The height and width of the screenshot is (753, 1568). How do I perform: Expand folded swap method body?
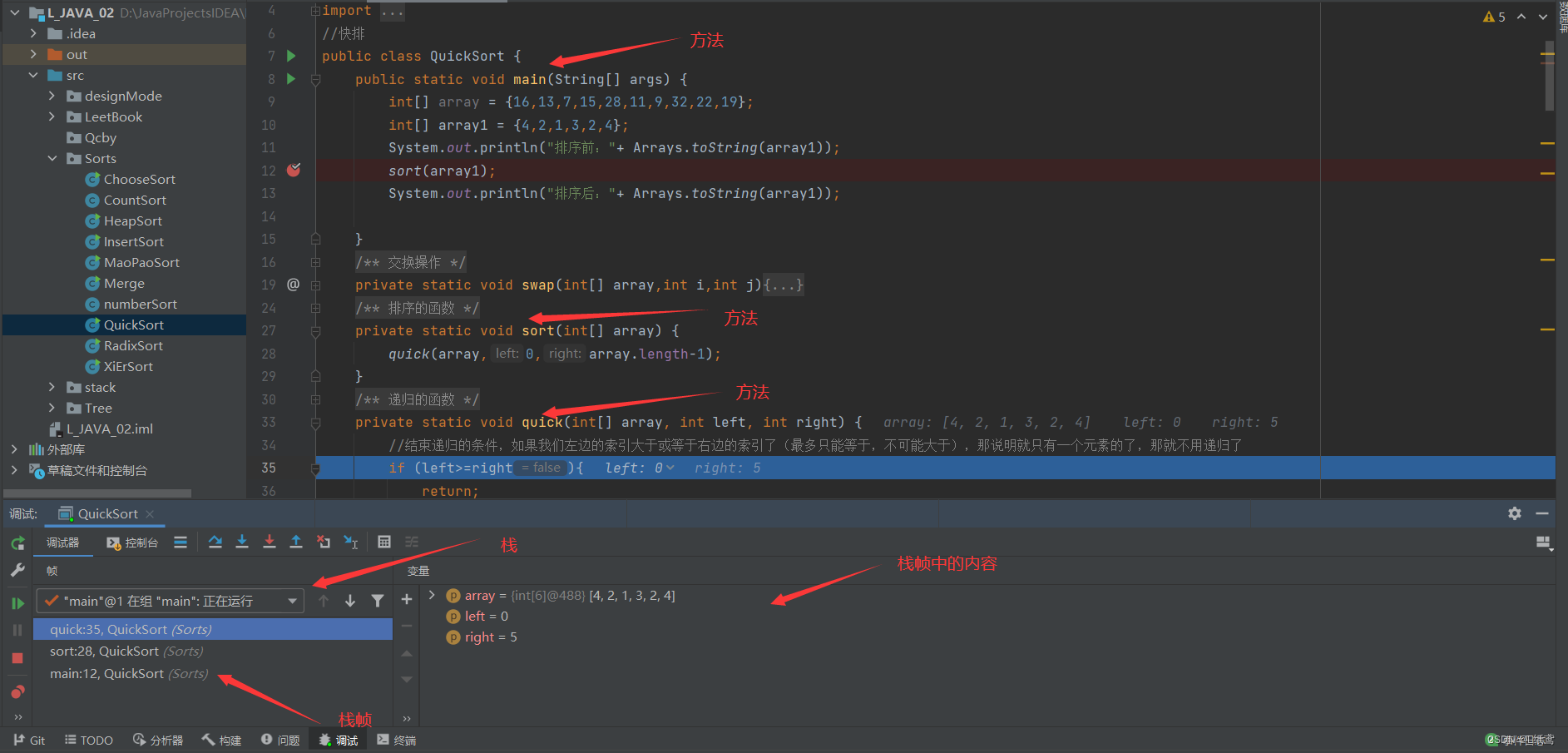click(x=784, y=285)
